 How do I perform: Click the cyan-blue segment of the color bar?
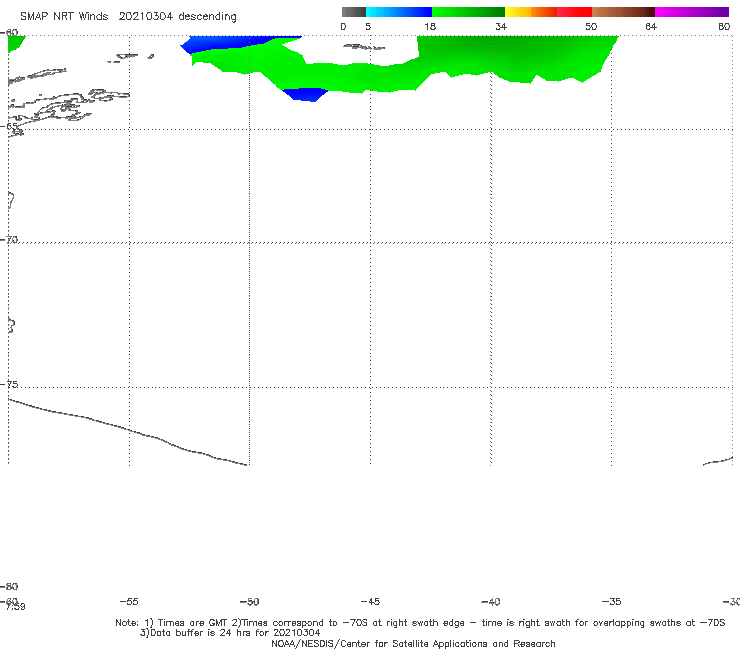point(399,12)
